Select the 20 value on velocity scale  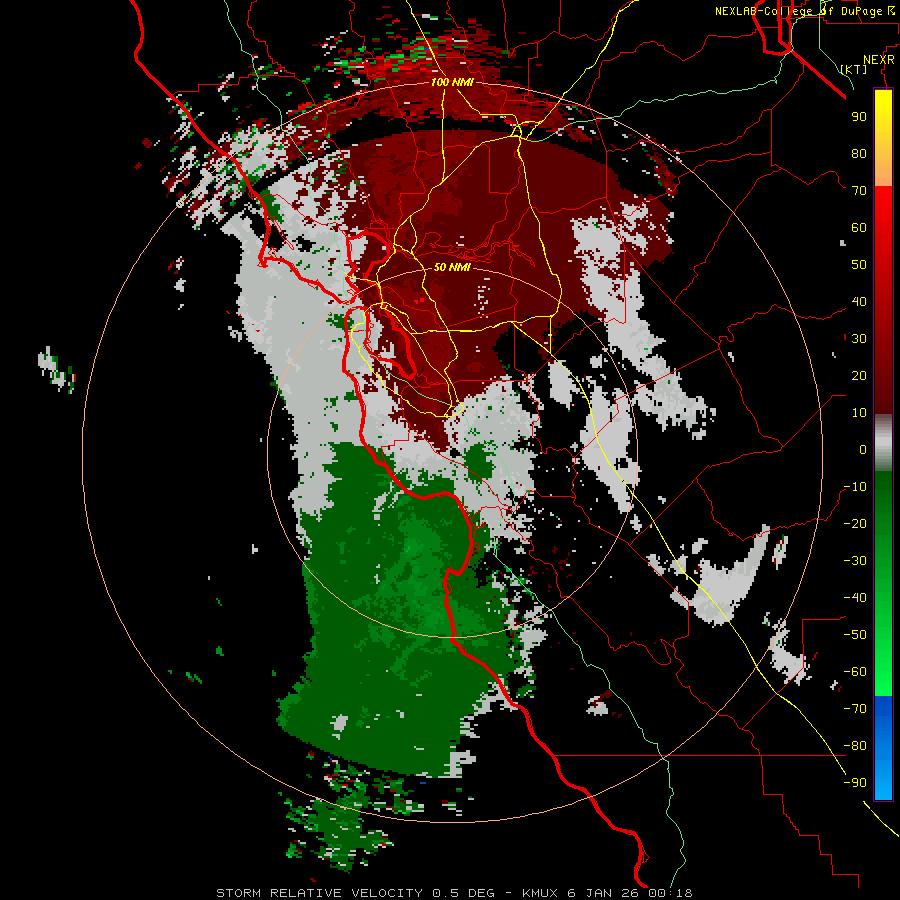click(859, 376)
